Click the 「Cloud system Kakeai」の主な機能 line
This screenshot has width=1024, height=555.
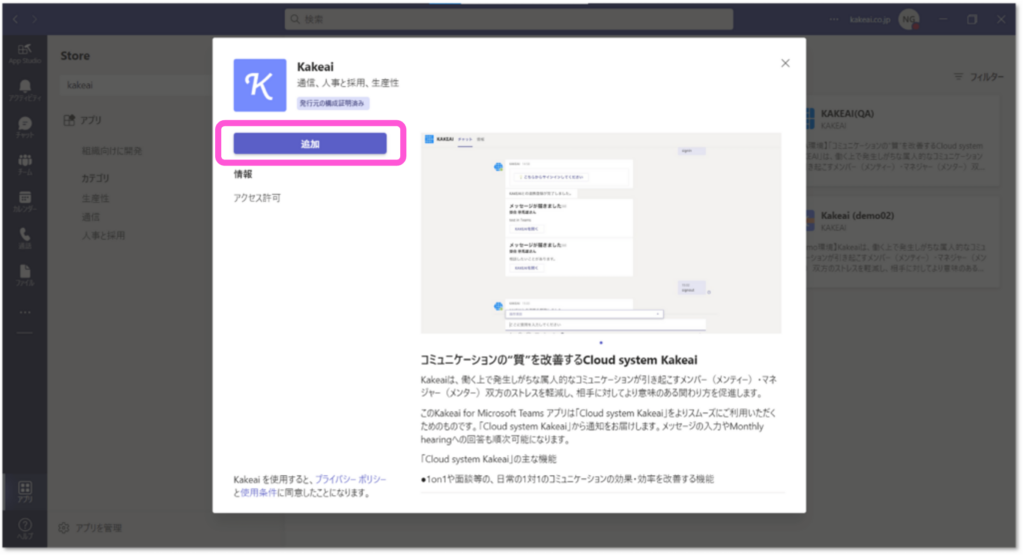pos(488,459)
